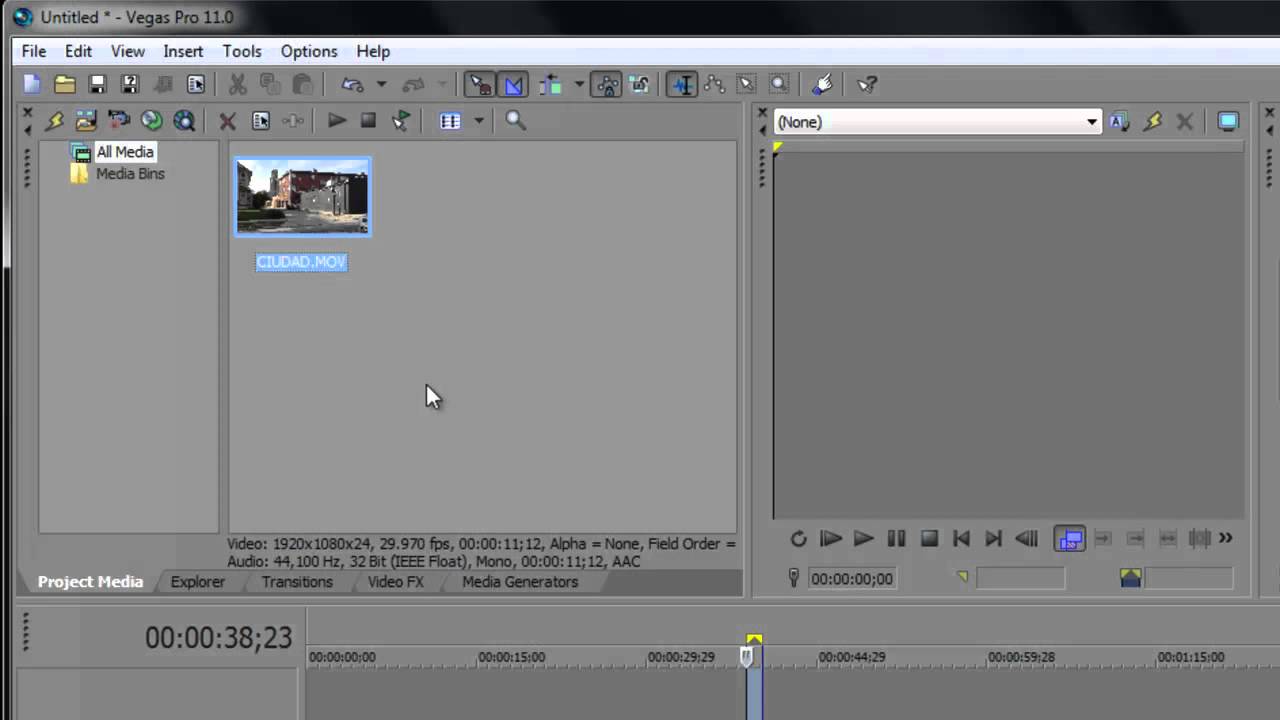1280x720 pixels.
Task: Switch to the Explorer tab
Action: 198,582
